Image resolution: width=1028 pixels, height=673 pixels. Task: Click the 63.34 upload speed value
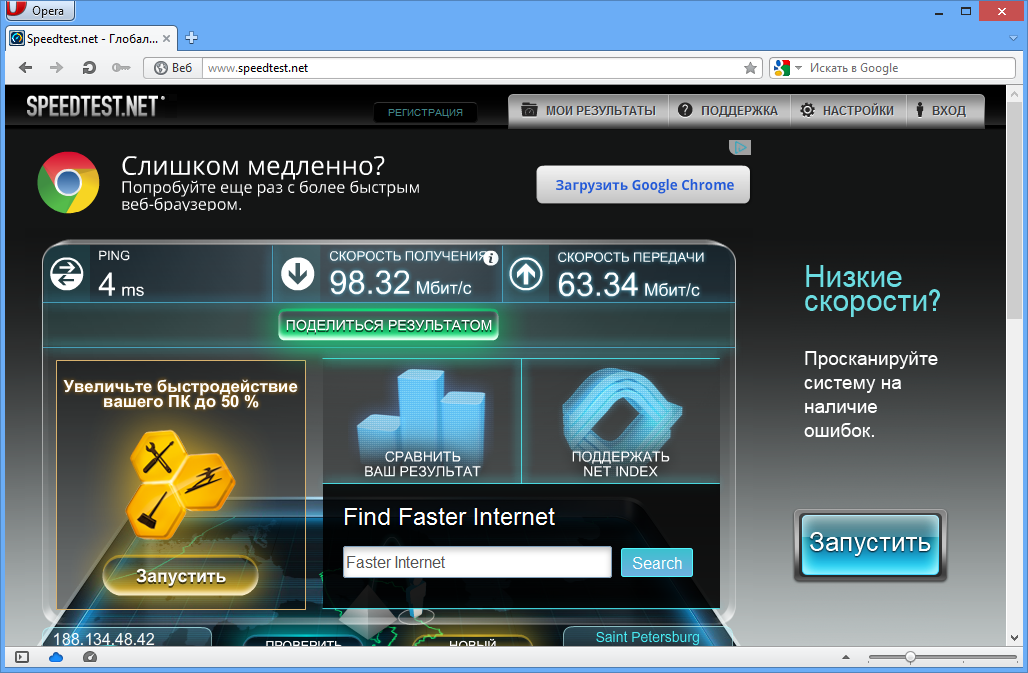pos(597,284)
